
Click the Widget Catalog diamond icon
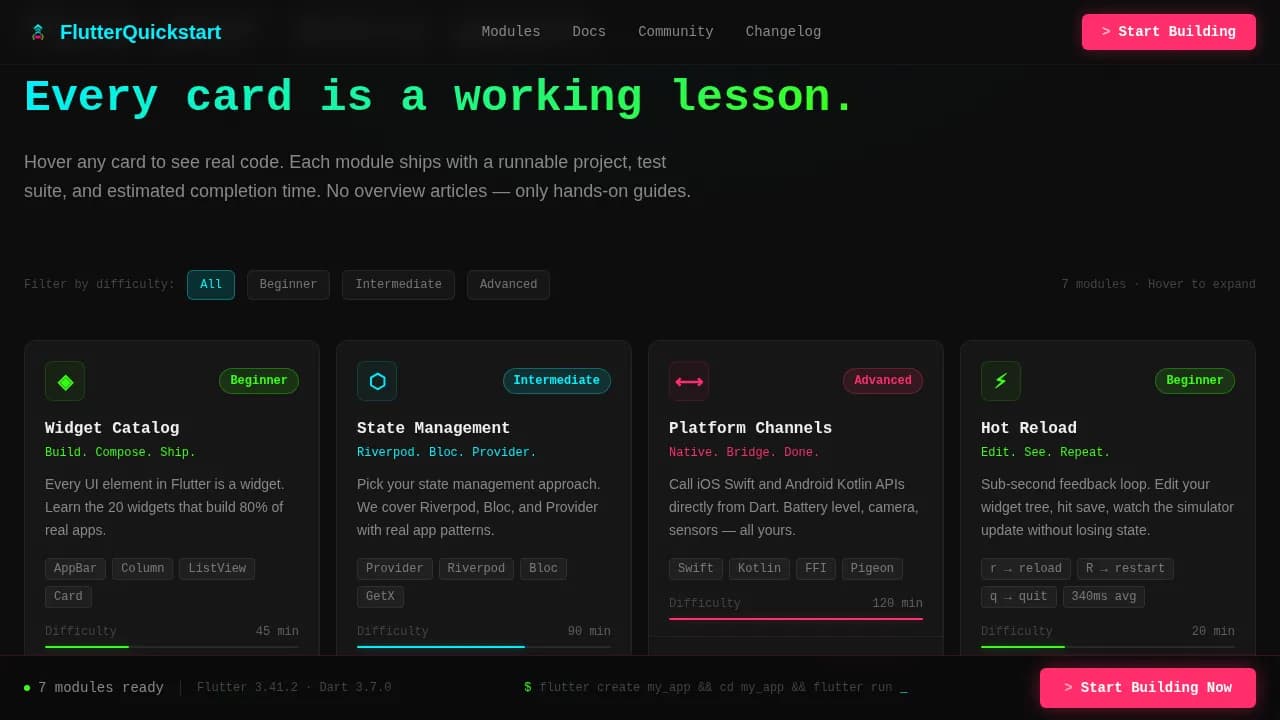(x=65, y=381)
